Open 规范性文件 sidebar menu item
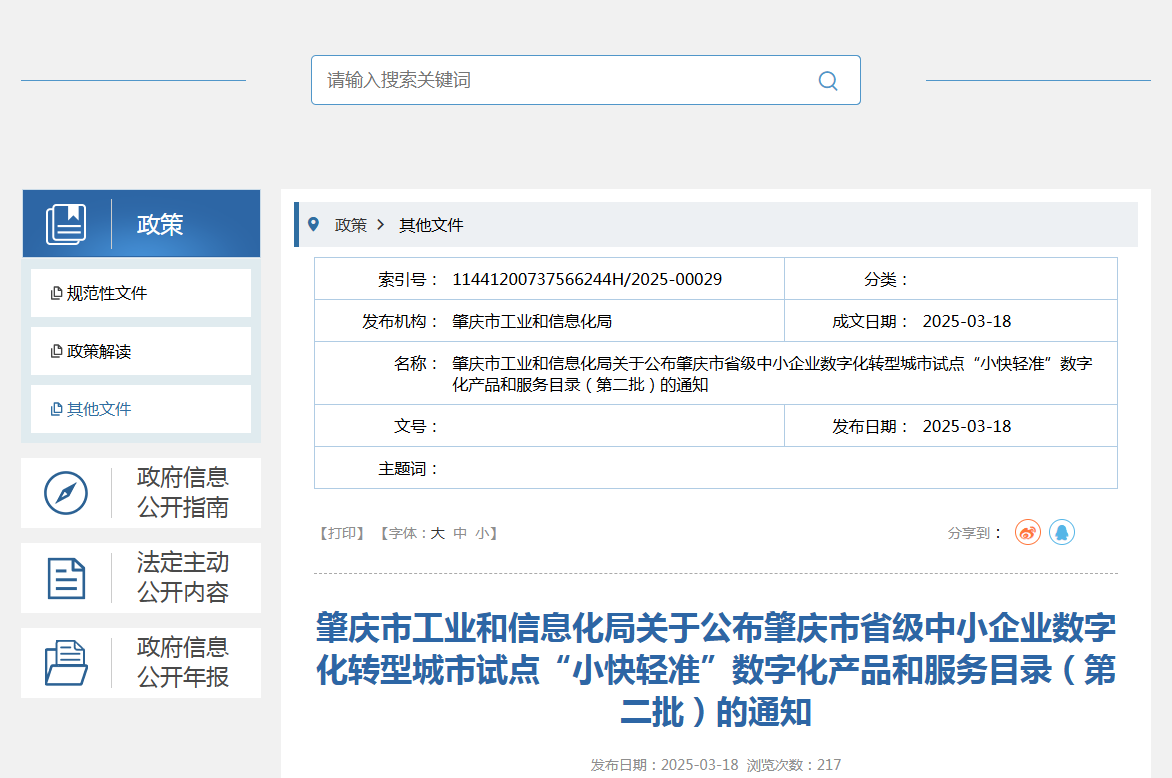The image size is (1172, 778). (x=107, y=293)
